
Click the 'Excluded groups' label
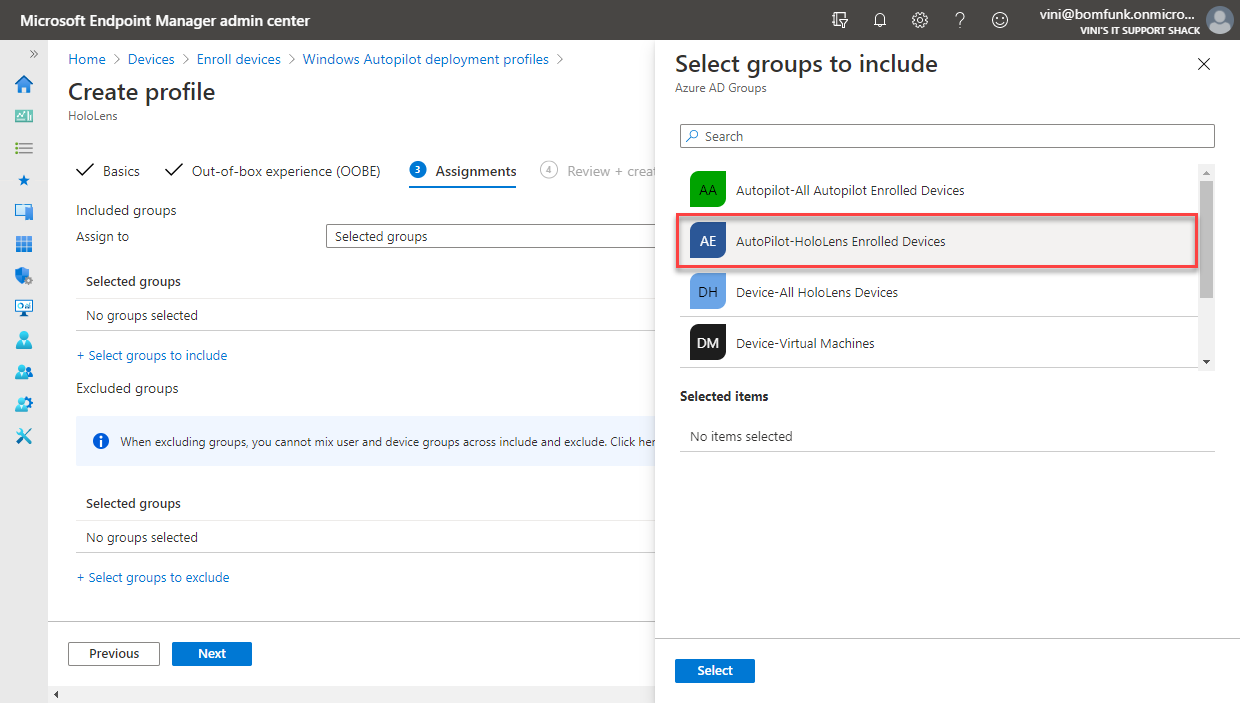[x=127, y=388]
